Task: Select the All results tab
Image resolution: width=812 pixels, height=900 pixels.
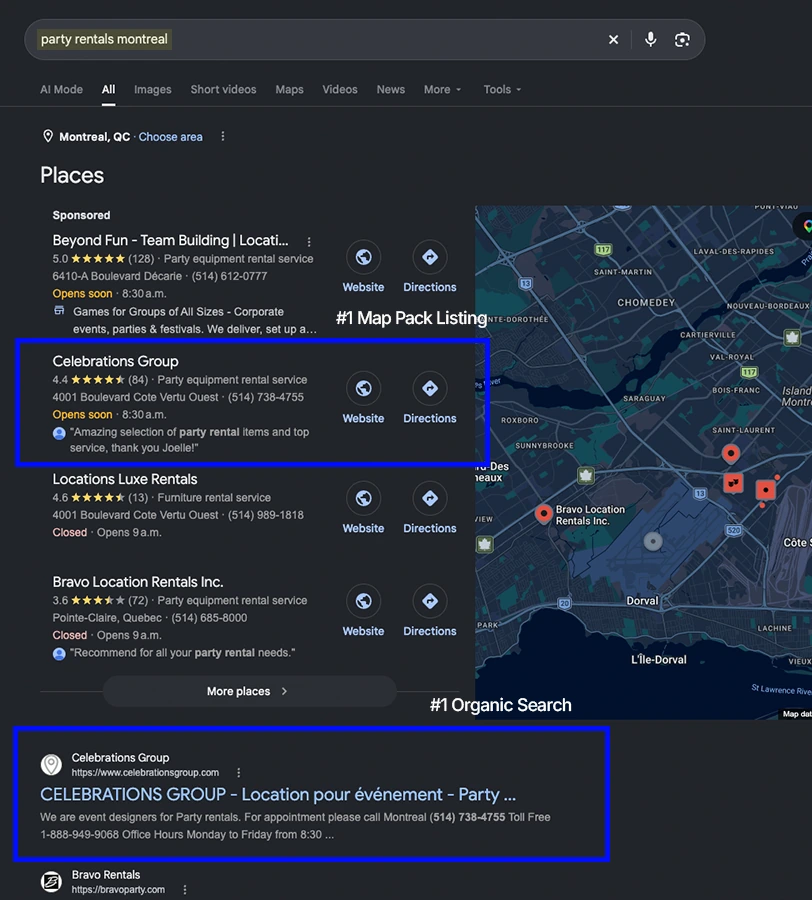Action: [x=108, y=90]
